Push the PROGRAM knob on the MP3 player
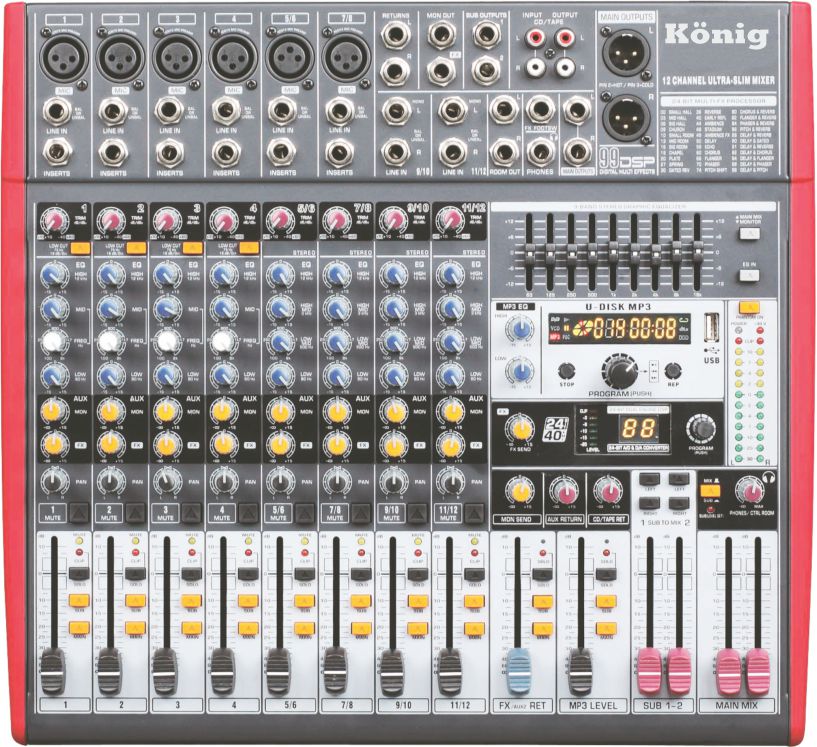Image resolution: width=817 pixels, height=747 pixels. pos(620,372)
